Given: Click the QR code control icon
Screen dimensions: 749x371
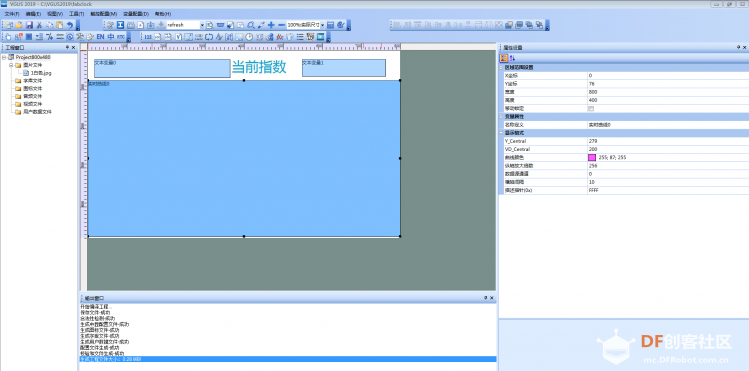Looking at the screenshot, I should pos(310,36).
